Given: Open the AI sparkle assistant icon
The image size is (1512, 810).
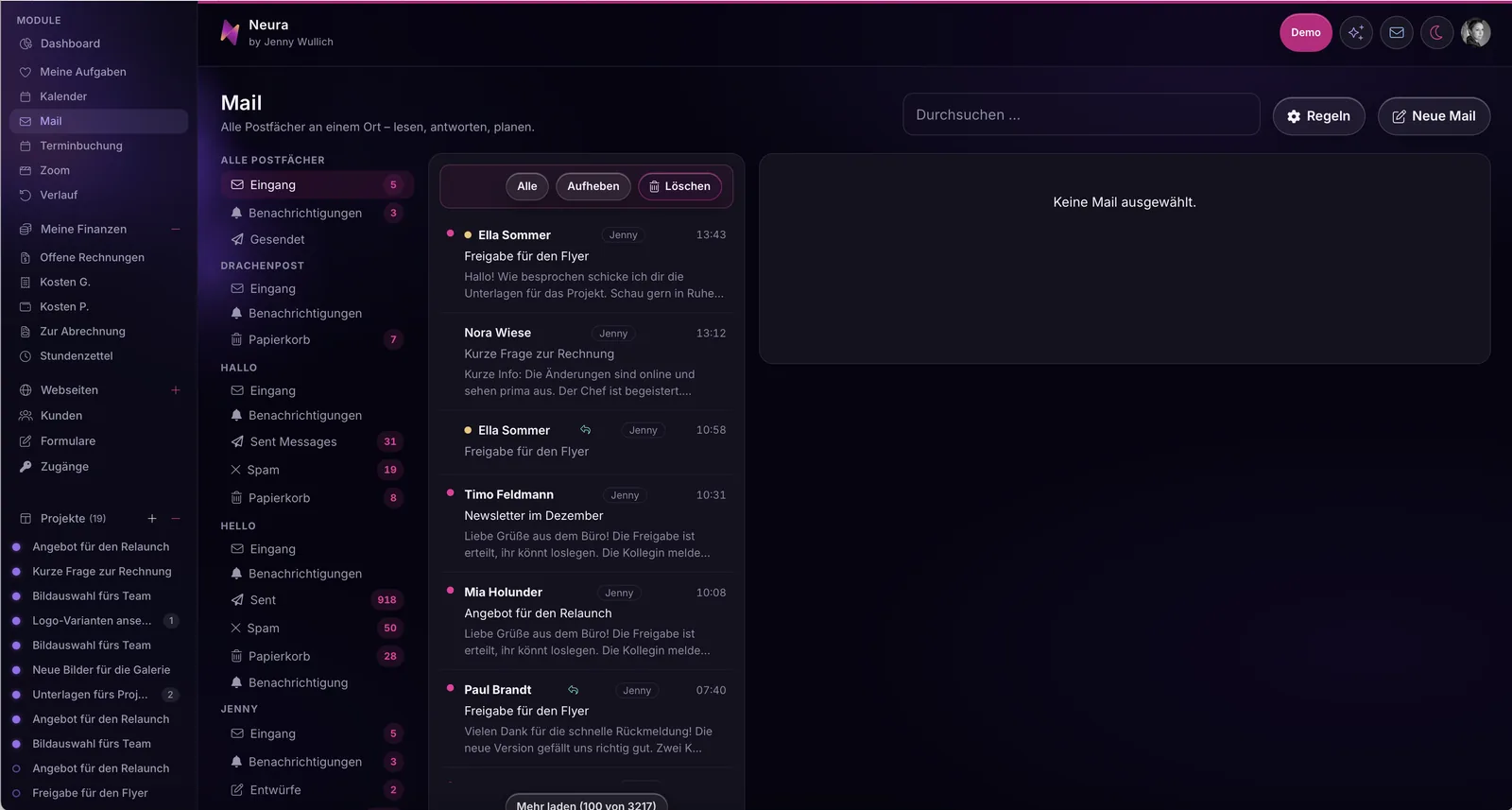Looking at the screenshot, I should click(x=1356, y=33).
